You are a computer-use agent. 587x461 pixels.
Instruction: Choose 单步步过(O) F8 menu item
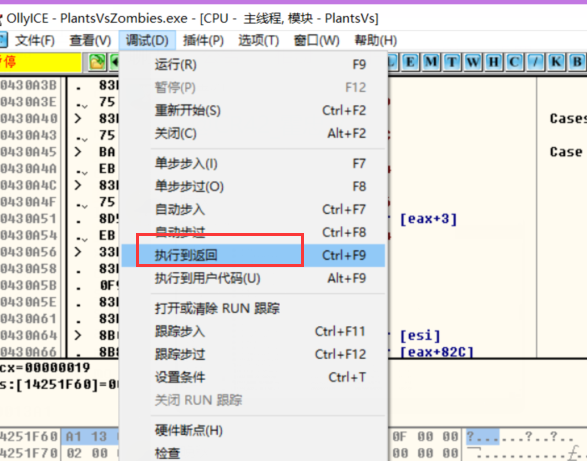click(x=253, y=186)
